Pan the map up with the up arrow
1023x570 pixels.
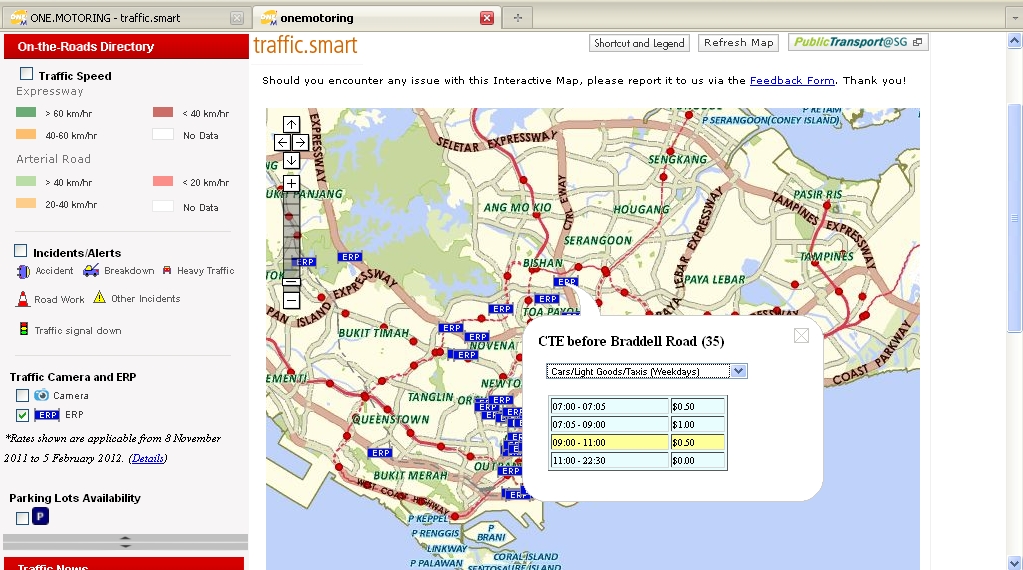click(x=291, y=124)
